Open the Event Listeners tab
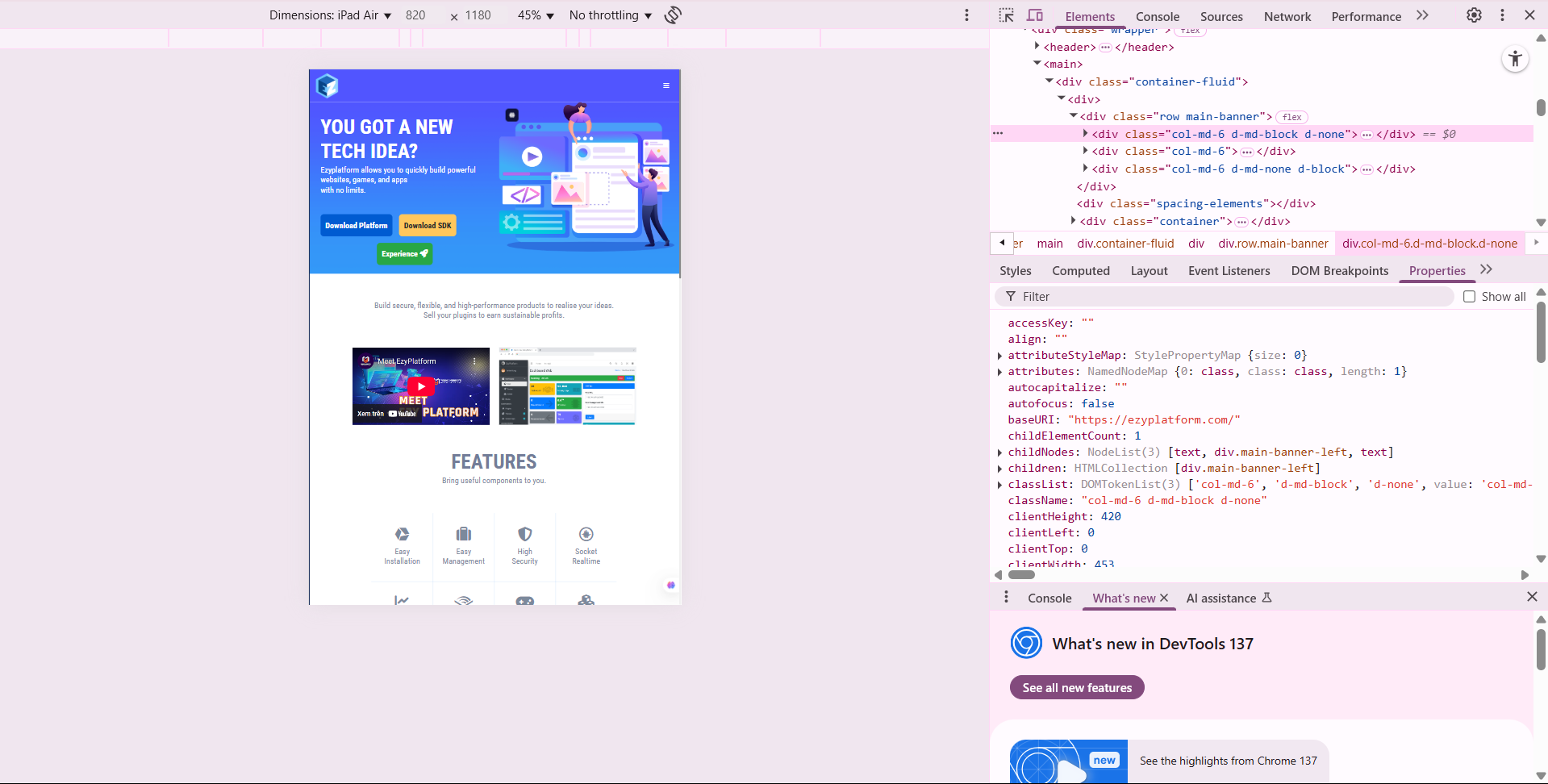The width and height of the screenshot is (1548, 784). click(x=1229, y=271)
